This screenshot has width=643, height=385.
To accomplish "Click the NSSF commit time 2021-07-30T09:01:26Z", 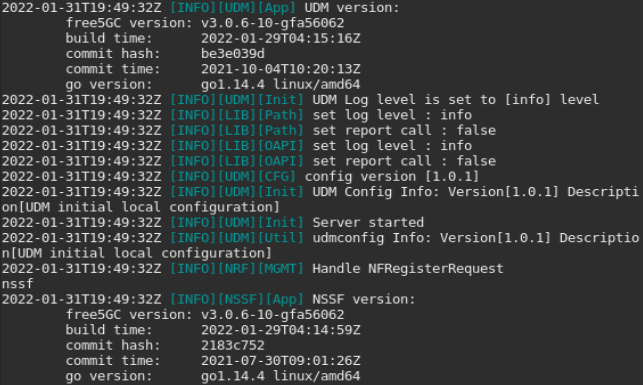I will [x=280, y=360].
